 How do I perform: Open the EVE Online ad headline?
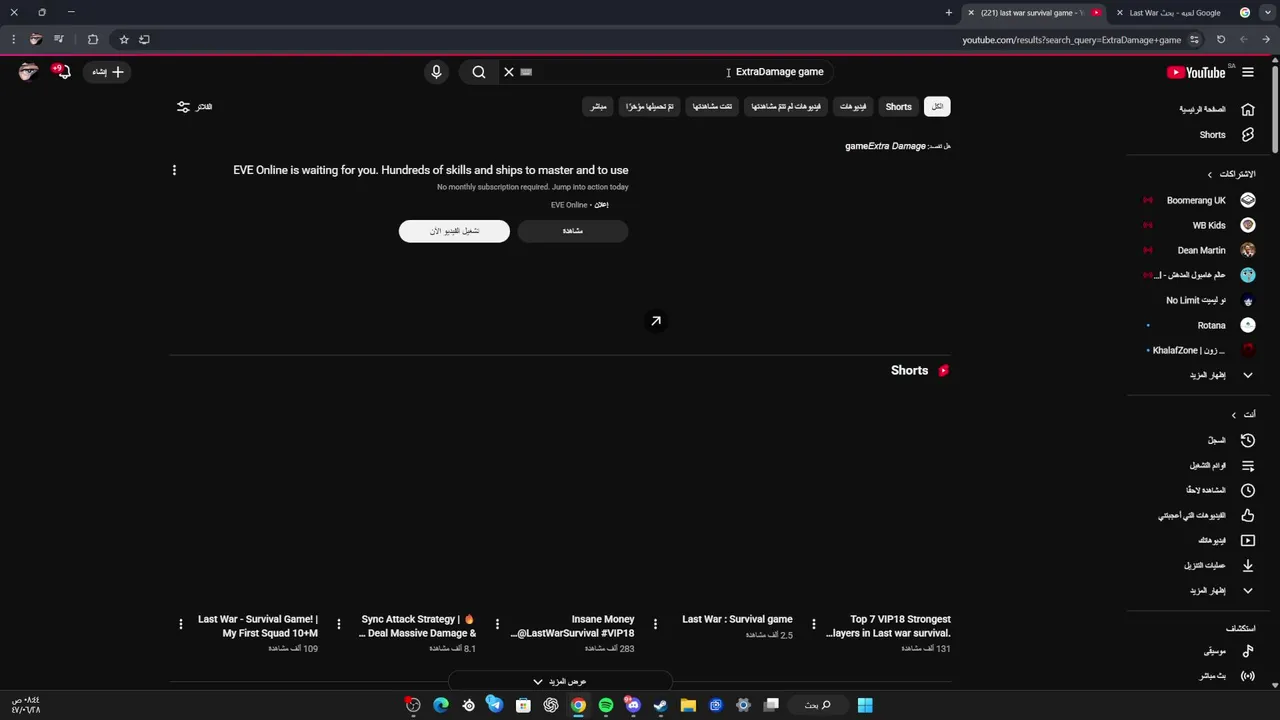point(431,170)
